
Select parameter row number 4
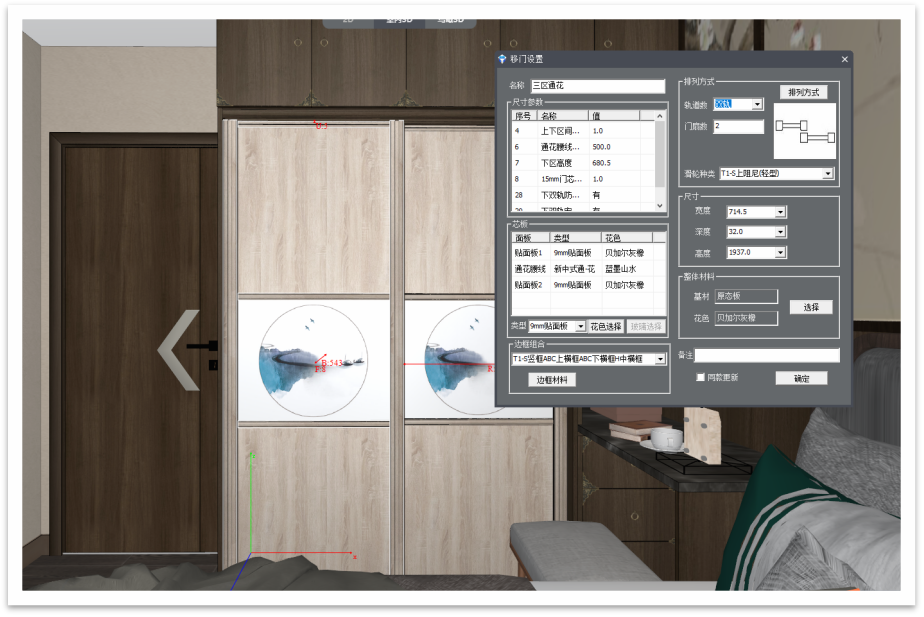point(583,131)
